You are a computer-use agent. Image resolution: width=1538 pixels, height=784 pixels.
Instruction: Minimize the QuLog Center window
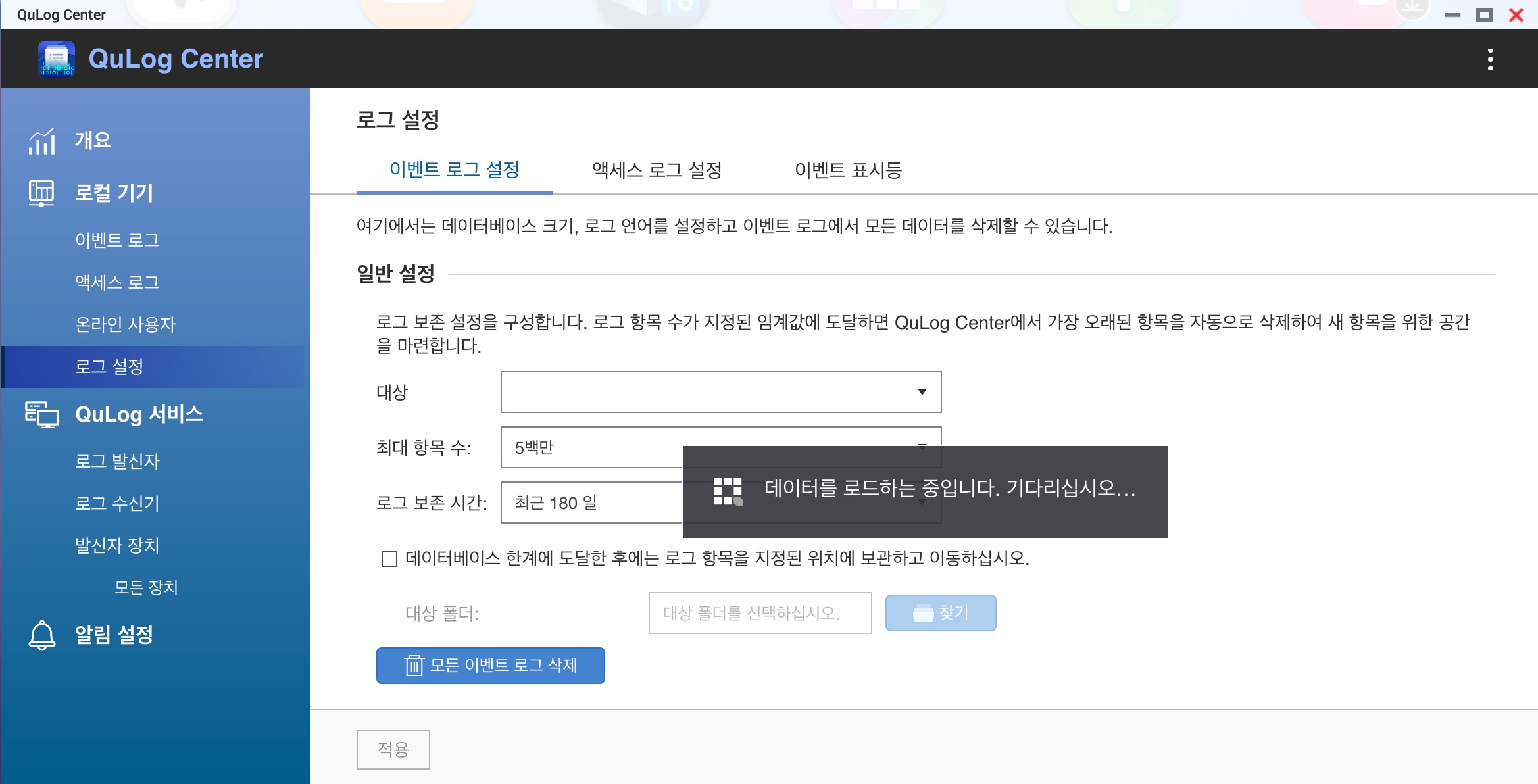pyautogui.click(x=1452, y=15)
